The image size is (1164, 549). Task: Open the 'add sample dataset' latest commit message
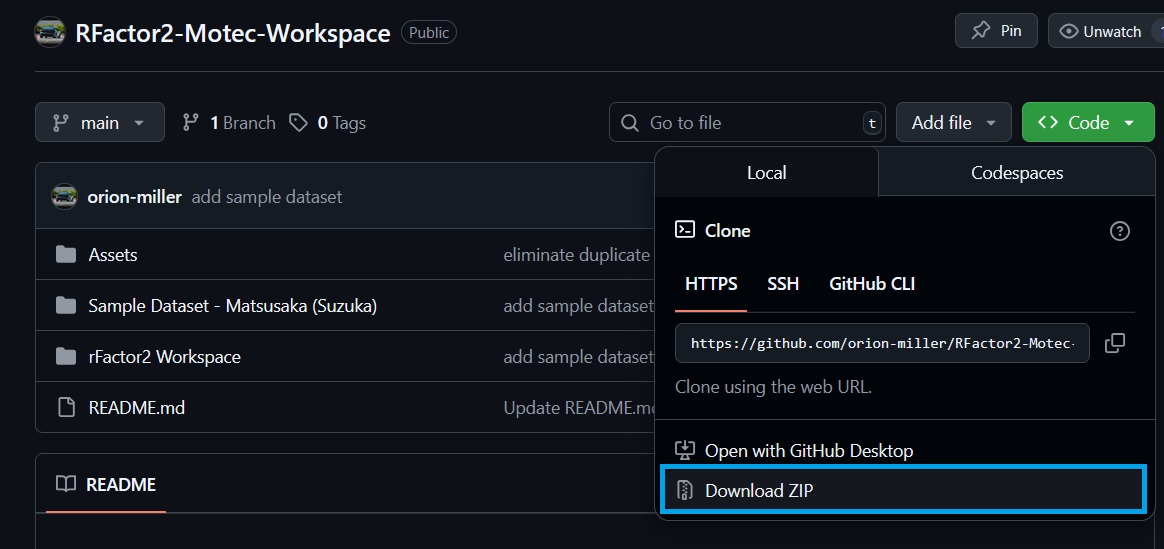[267, 197]
